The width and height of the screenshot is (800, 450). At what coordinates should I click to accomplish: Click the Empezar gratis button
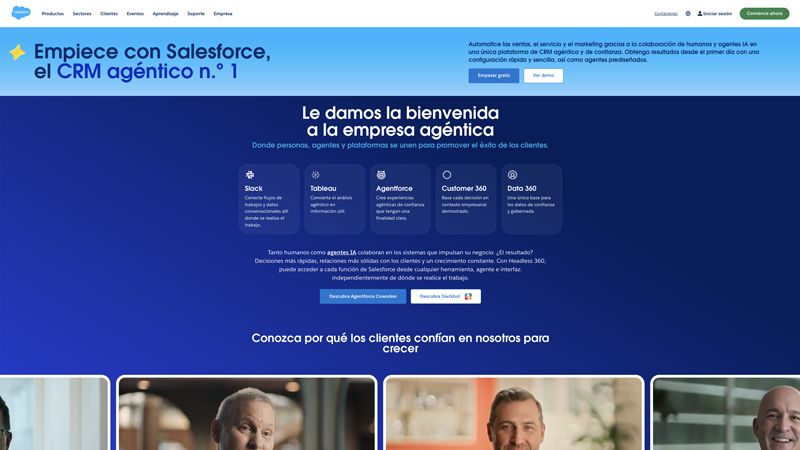[x=493, y=76]
